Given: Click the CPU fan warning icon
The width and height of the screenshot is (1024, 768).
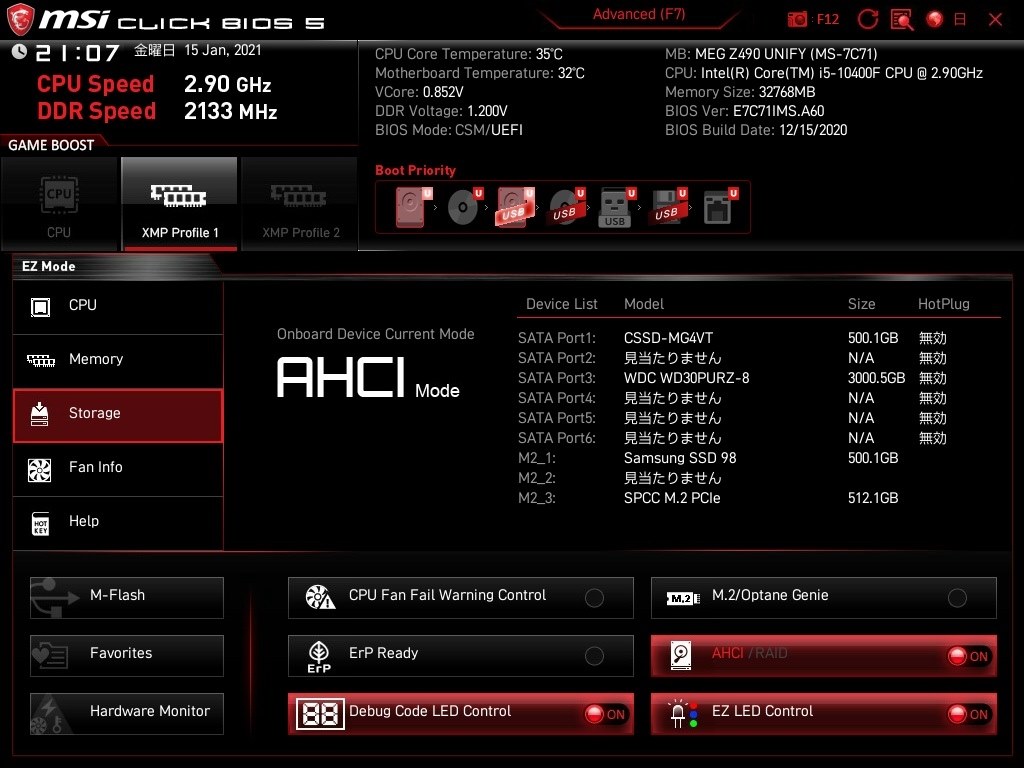Looking at the screenshot, I should point(320,597).
